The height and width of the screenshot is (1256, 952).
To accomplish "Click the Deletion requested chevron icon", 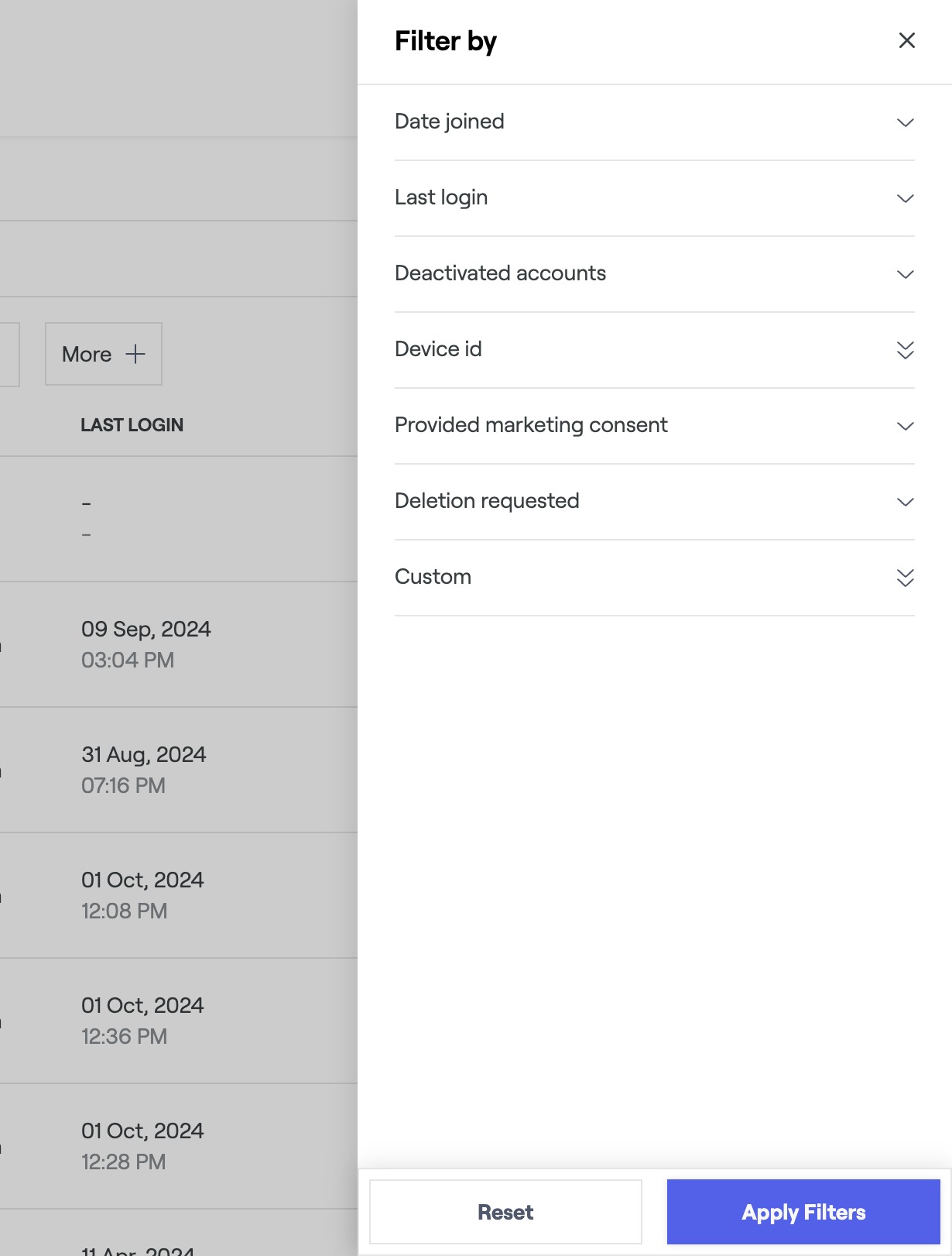I will pyautogui.click(x=905, y=502).
